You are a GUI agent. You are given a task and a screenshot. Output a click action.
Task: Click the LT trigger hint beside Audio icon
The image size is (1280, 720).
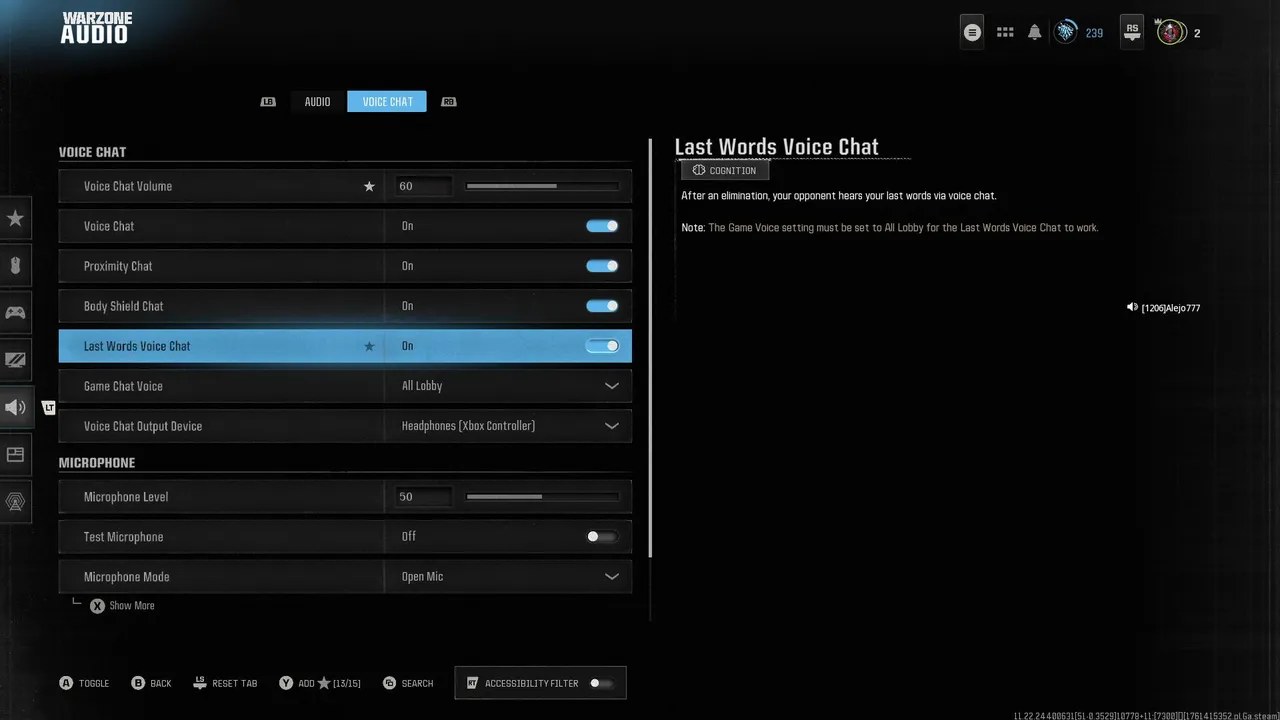pos(48,407)
